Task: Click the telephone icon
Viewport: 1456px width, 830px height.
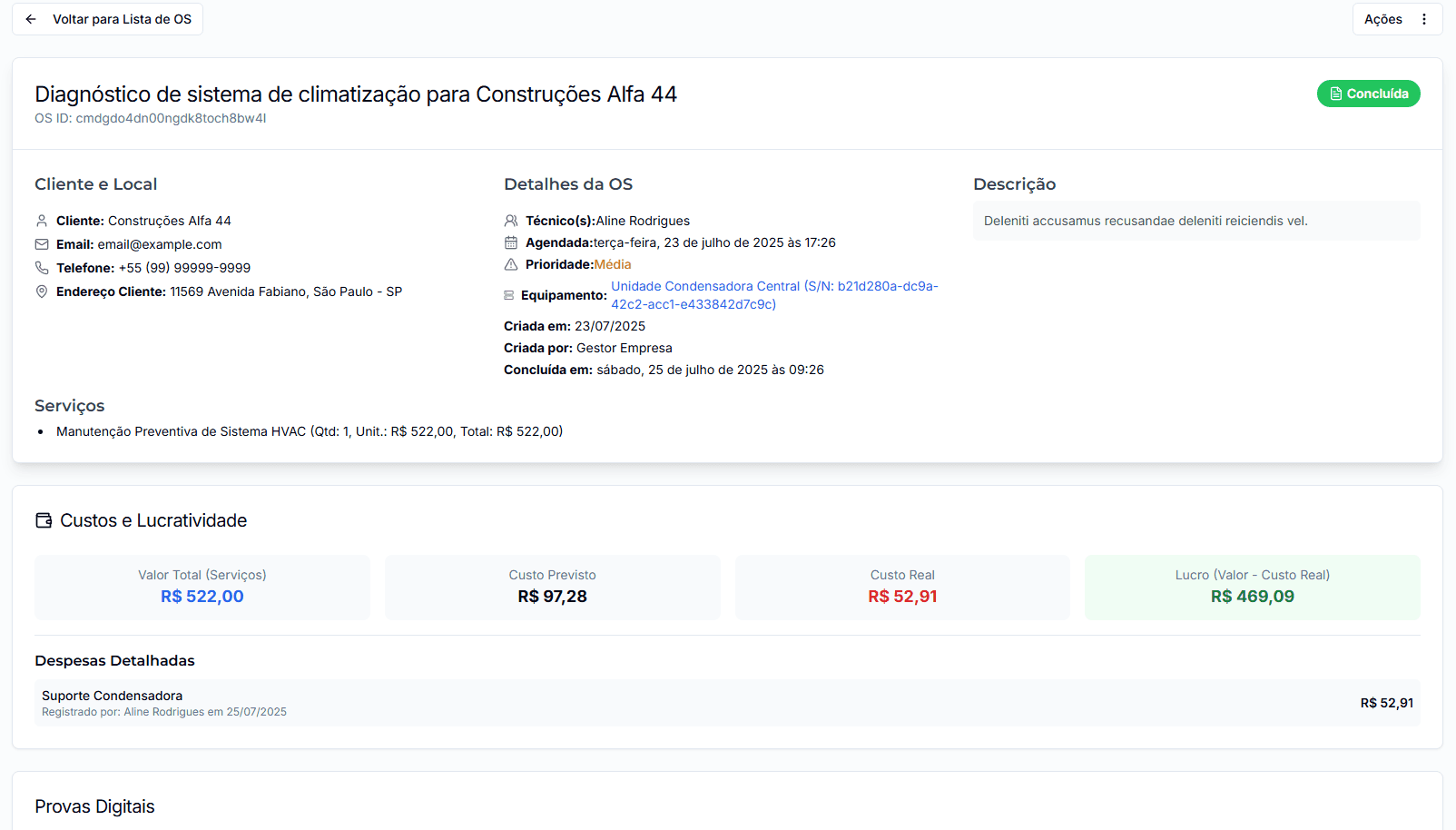Action: click(x=42, y=268)
